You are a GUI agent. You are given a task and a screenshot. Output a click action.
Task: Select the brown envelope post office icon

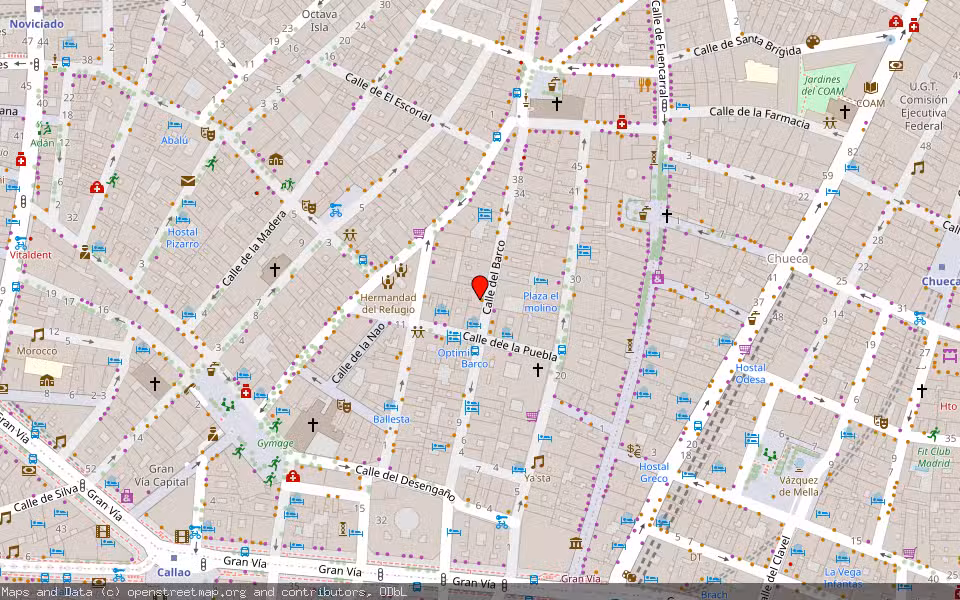[187, 181]
